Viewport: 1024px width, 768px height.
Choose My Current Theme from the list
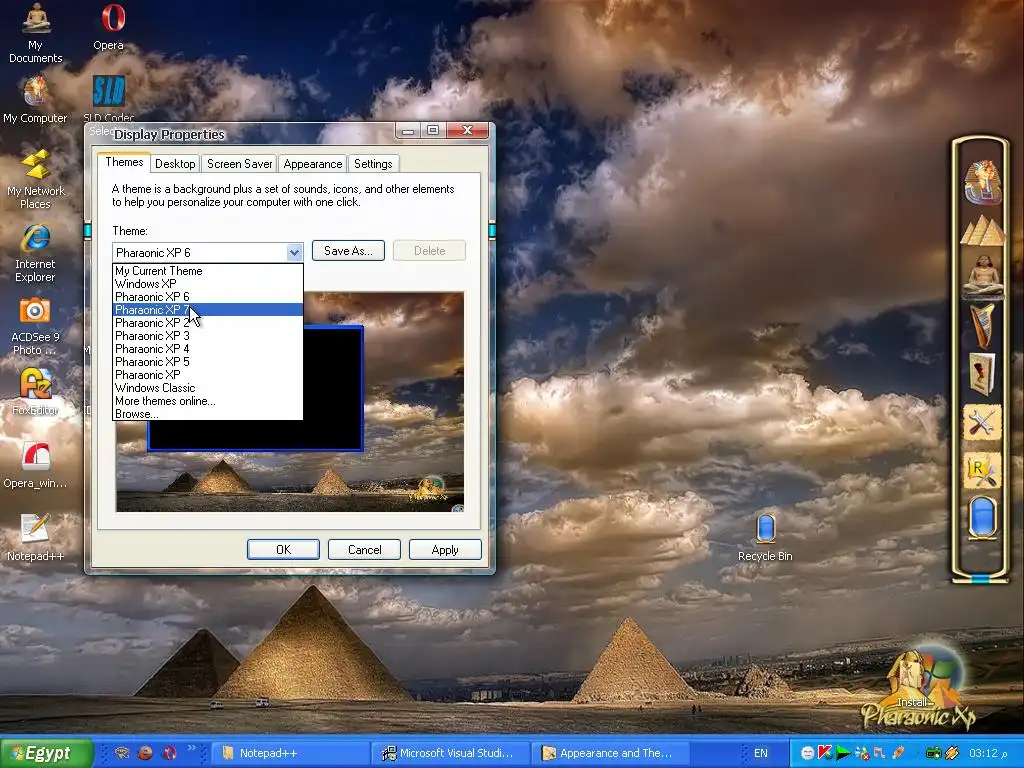208,270
